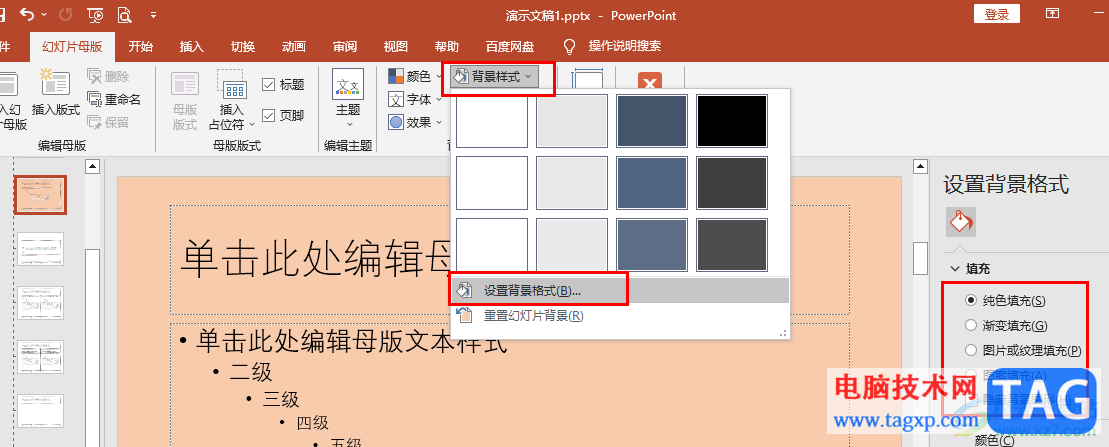Click the 登录 sign-in button
The height and width of the screenshot is (447, 1109).
click(997, 14)
